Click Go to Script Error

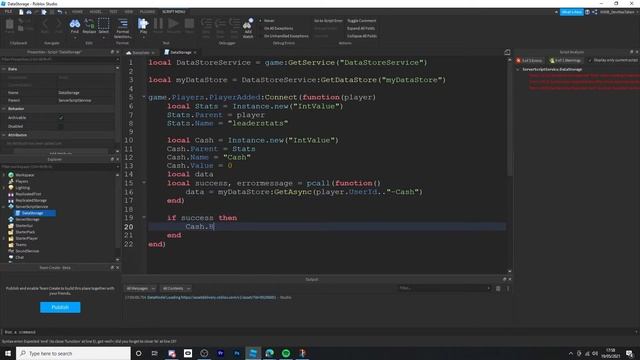(328, 20)
